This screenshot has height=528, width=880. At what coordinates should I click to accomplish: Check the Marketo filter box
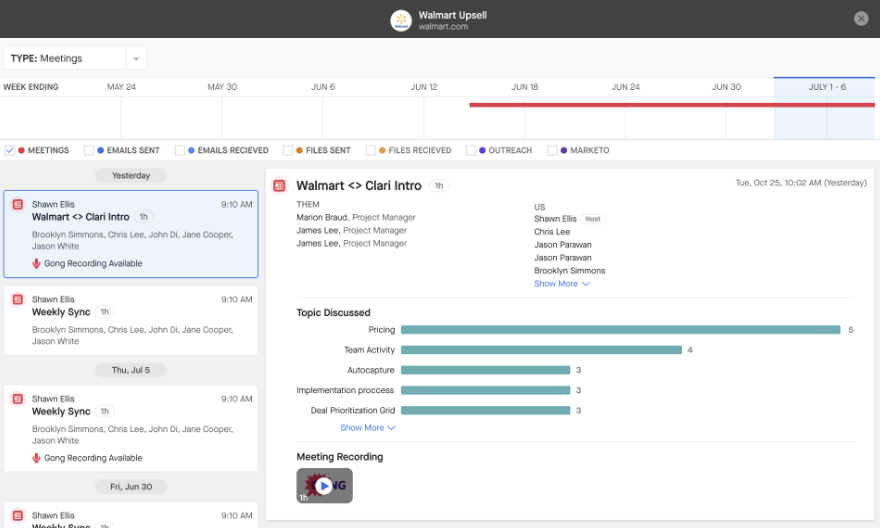[552, 150]
